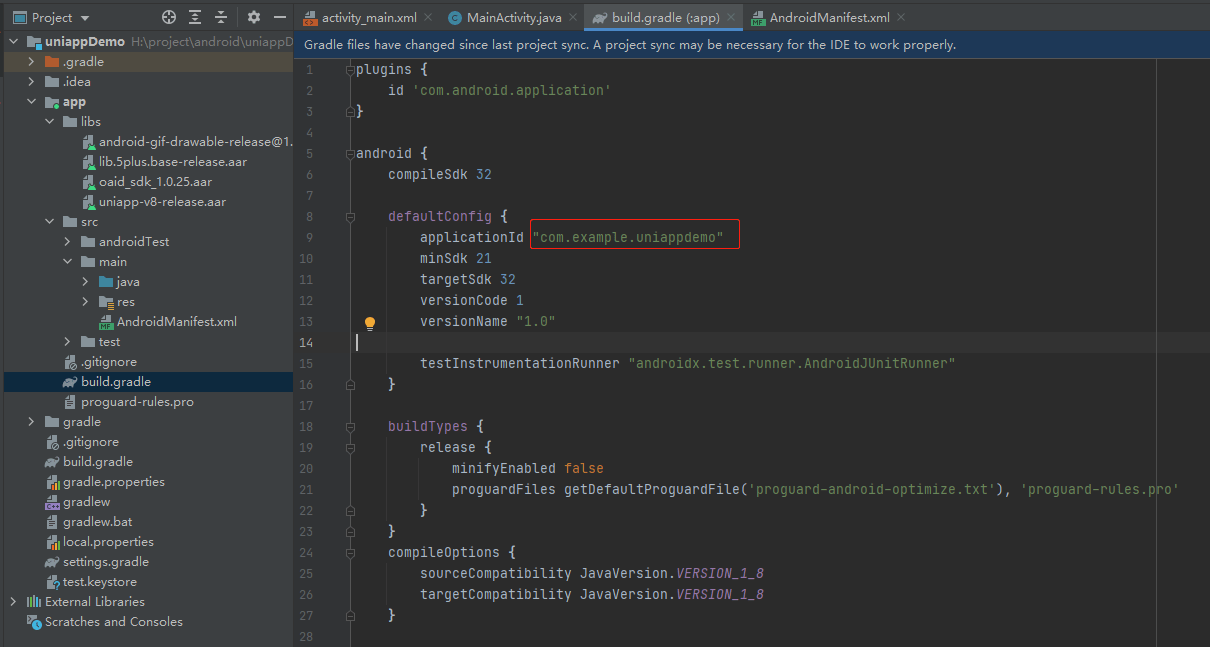This screenshot has height=647, width=1210.
Task: Select .gitignore inside app folder
Action: [x=100, y=362]
